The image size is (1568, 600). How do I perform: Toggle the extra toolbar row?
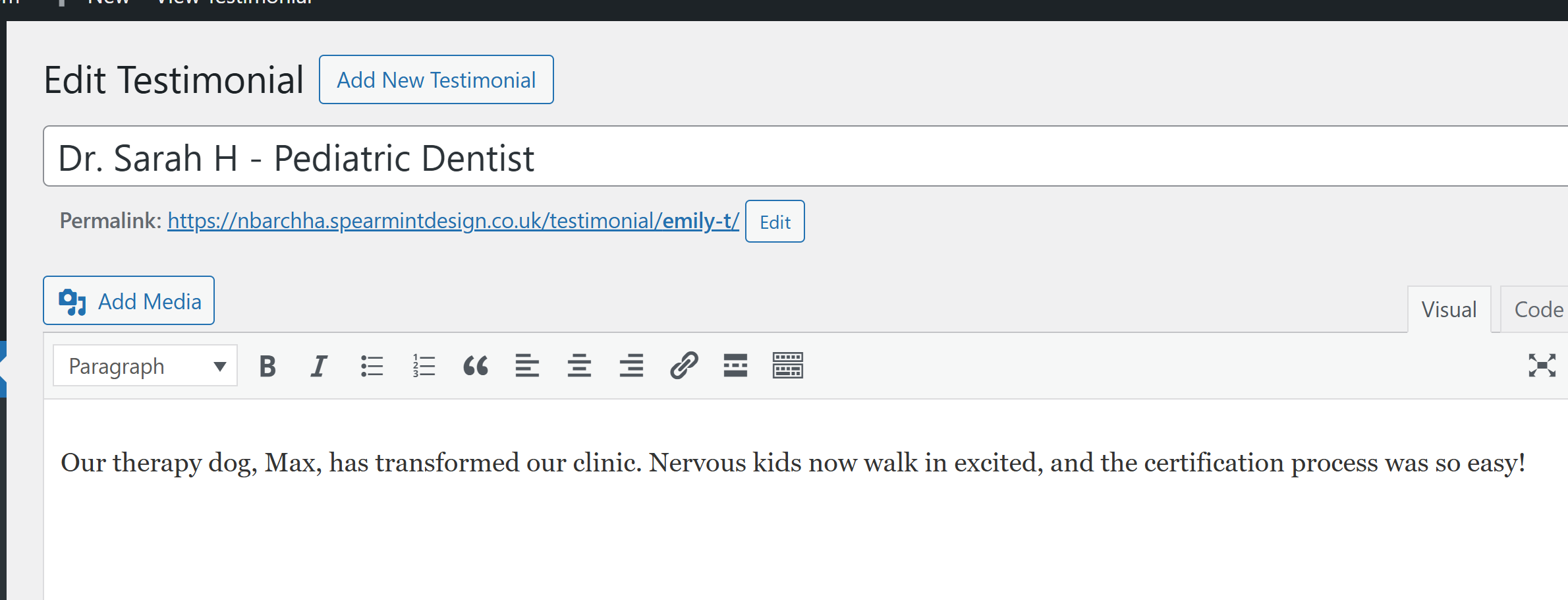787,366
